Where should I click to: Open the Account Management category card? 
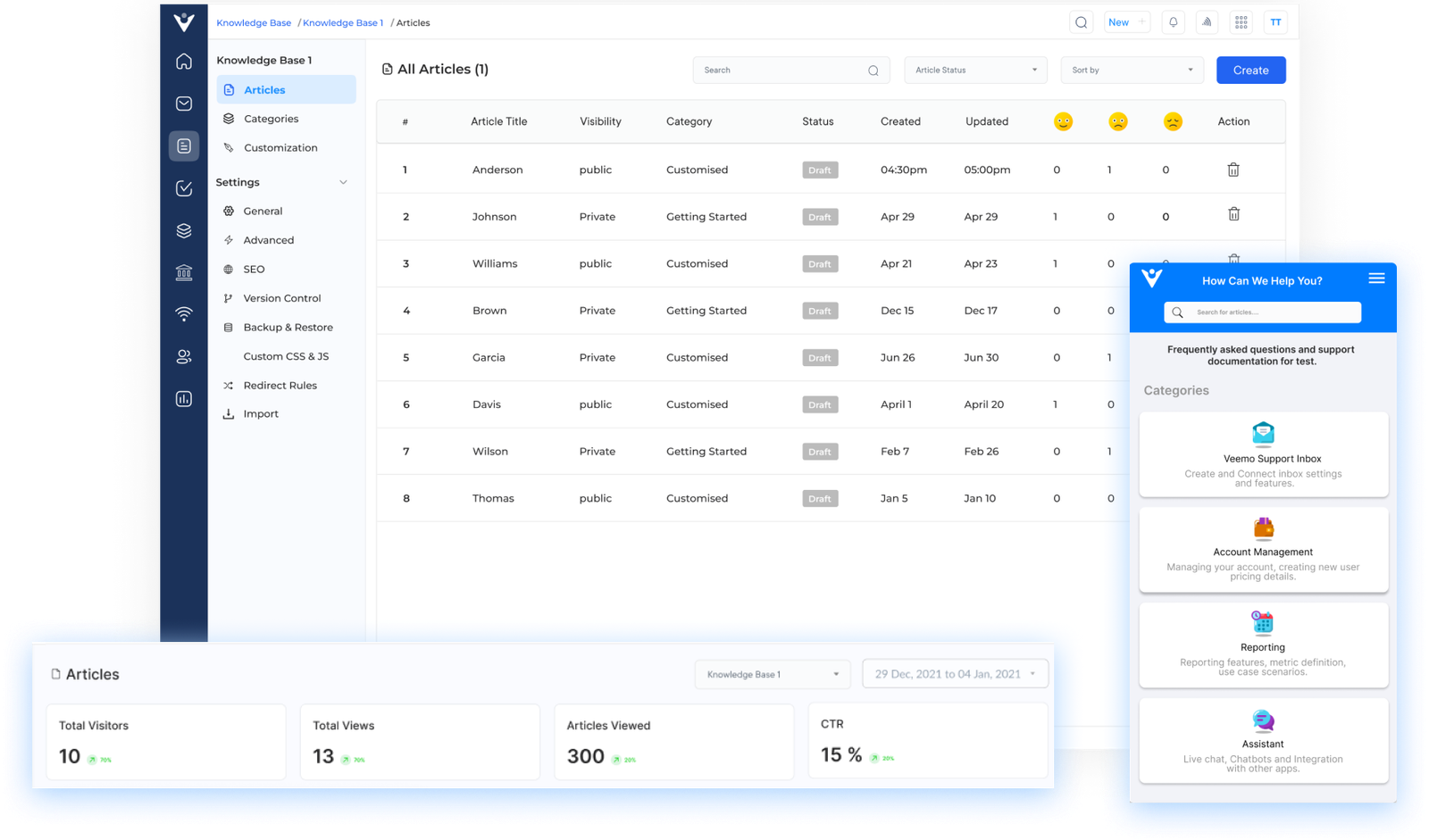click(x=1263, y=550)
